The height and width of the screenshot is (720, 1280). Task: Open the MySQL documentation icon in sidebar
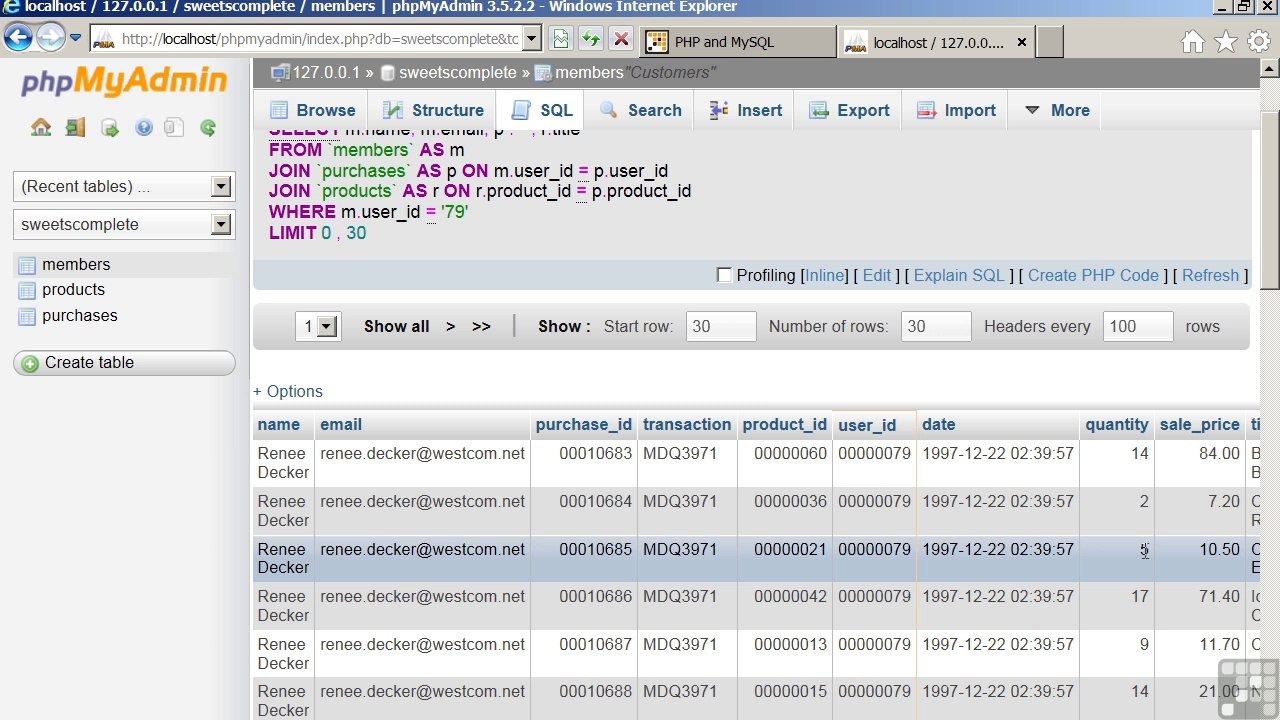[x=174, y=127]
